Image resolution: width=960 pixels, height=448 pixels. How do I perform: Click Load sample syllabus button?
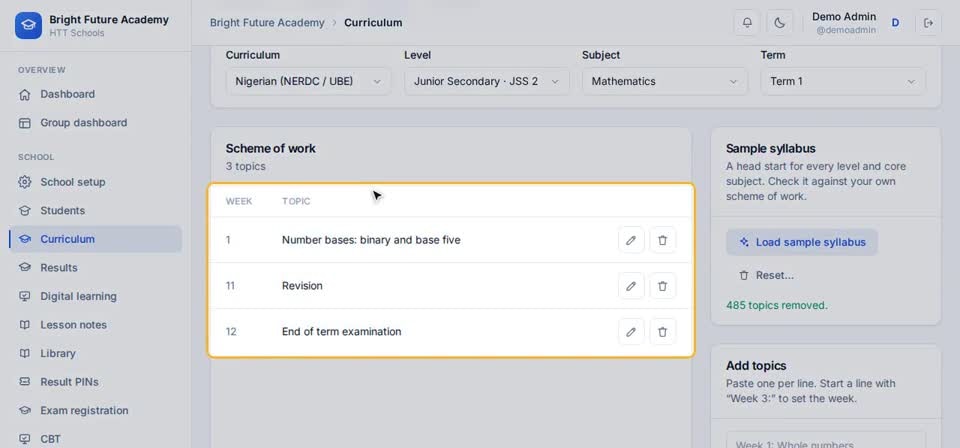pos(802,242)
